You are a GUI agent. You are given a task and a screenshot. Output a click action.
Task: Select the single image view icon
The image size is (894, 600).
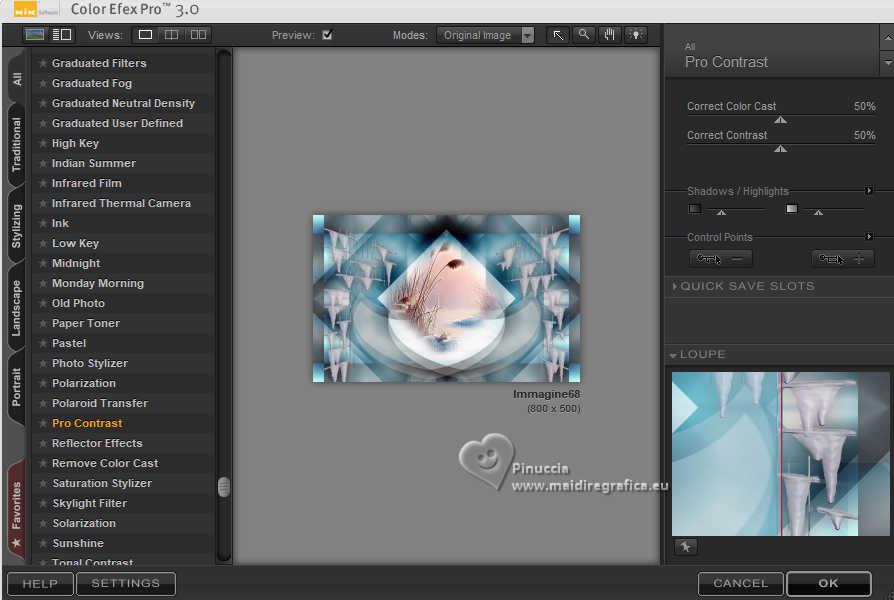click(145, 35)
